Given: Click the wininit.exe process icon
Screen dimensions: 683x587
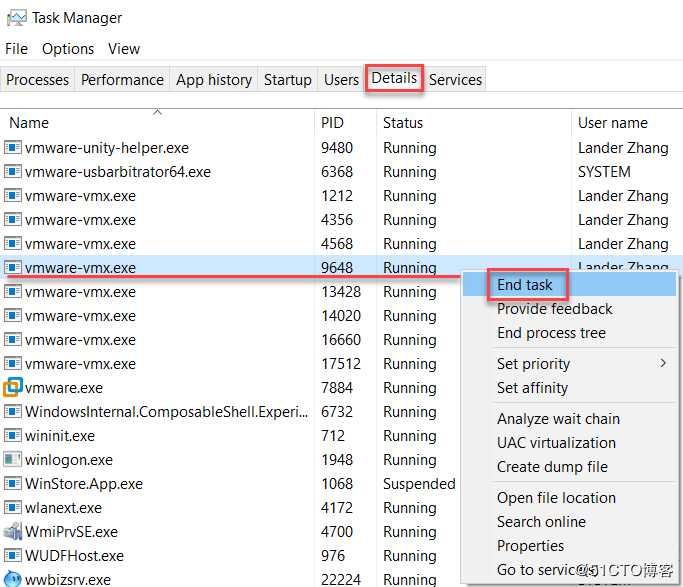Looking at the screenshot, I should pyautogui.click(x=13, y=435).
